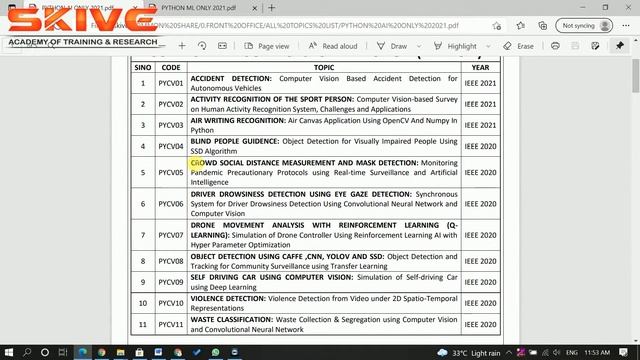Start Read aloud for the PDF
Image resolution: width=640 pixels, height=360 pixels.
point(333,46)
